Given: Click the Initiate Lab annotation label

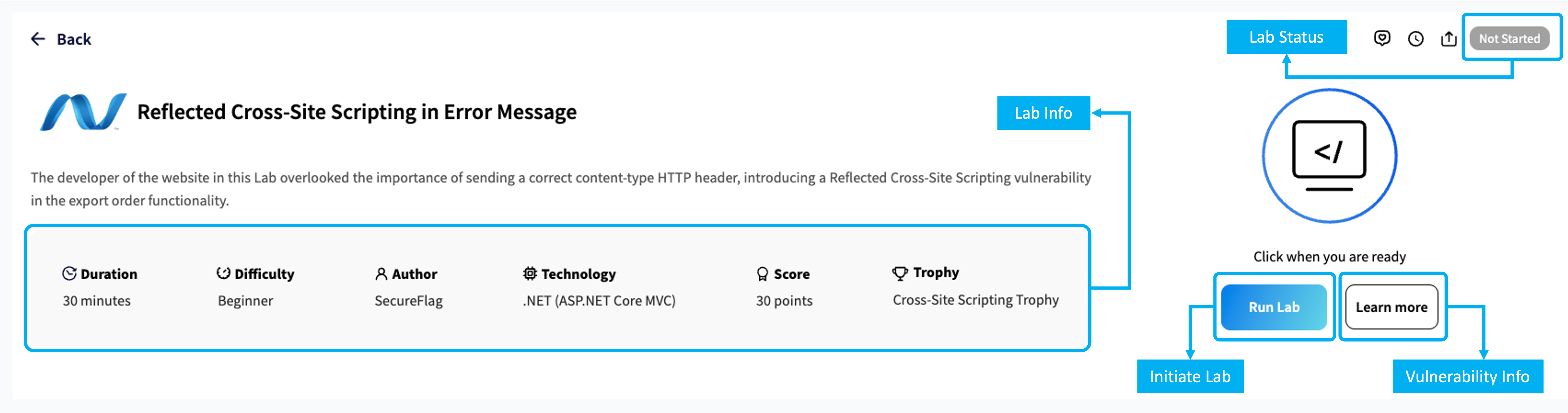Looking at the screenshot, I should 1190,376.
